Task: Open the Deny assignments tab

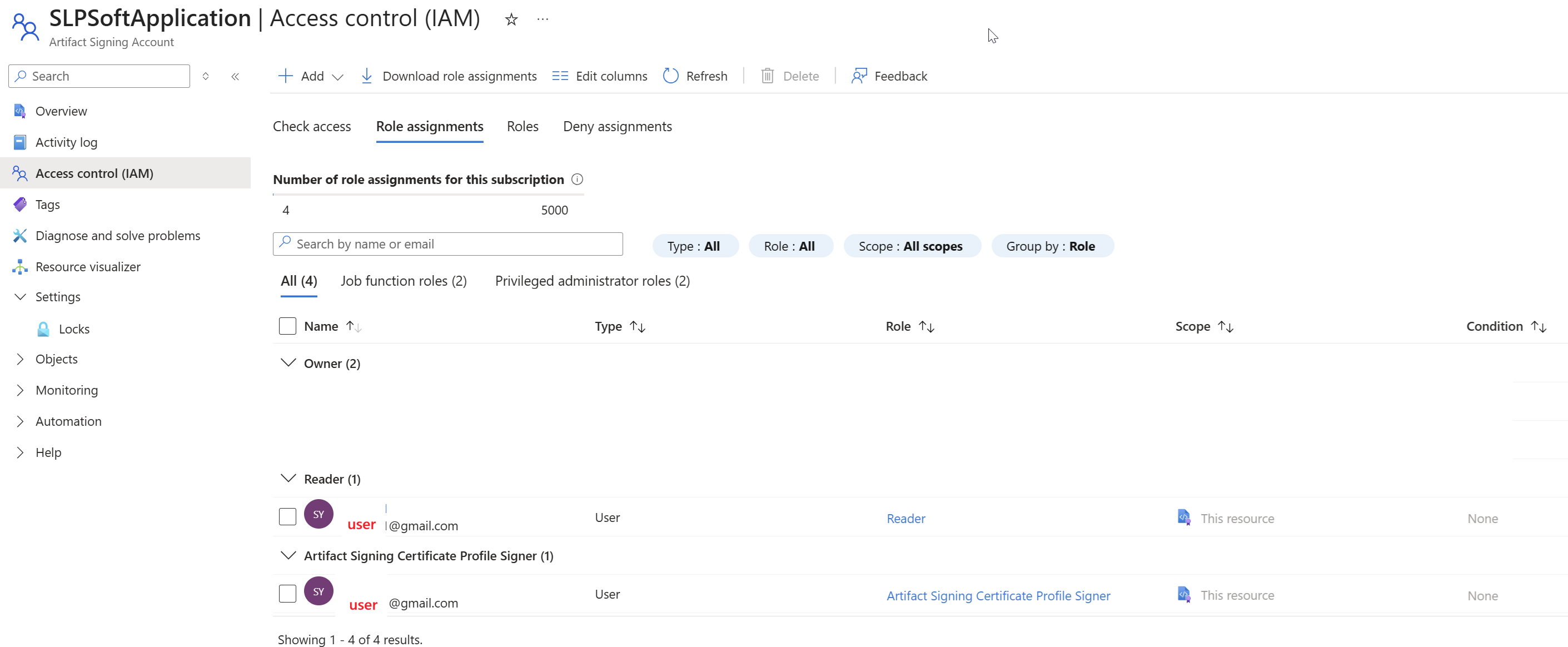Action: coord(617,126)
